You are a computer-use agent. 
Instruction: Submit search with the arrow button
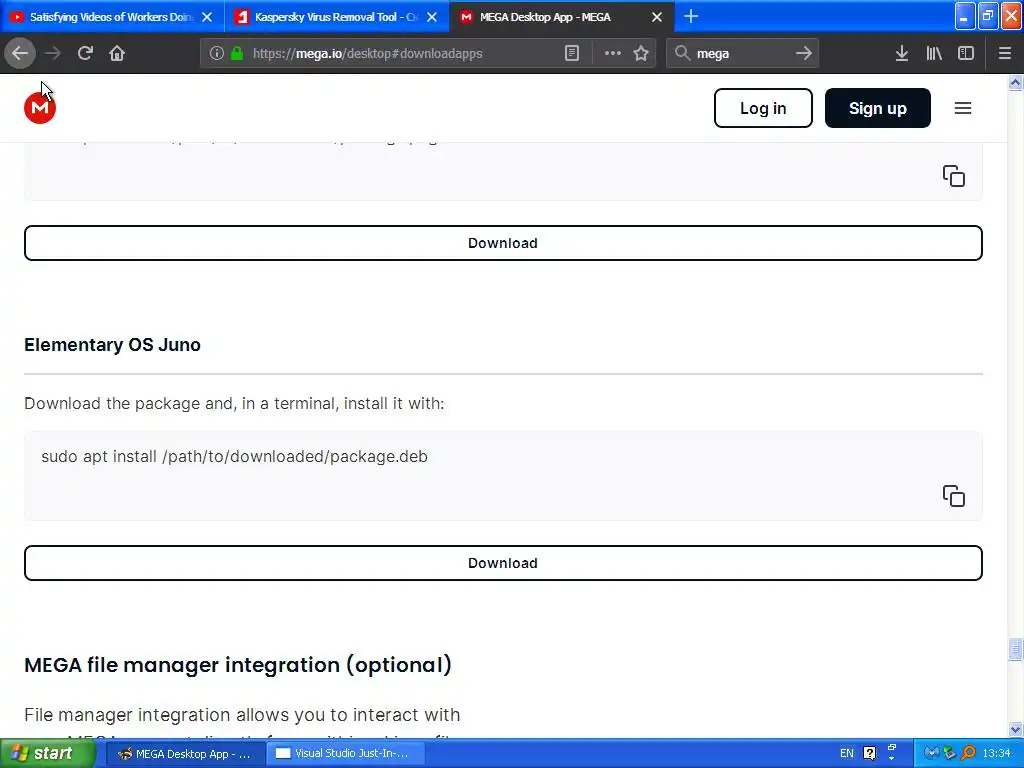point(804,54)
